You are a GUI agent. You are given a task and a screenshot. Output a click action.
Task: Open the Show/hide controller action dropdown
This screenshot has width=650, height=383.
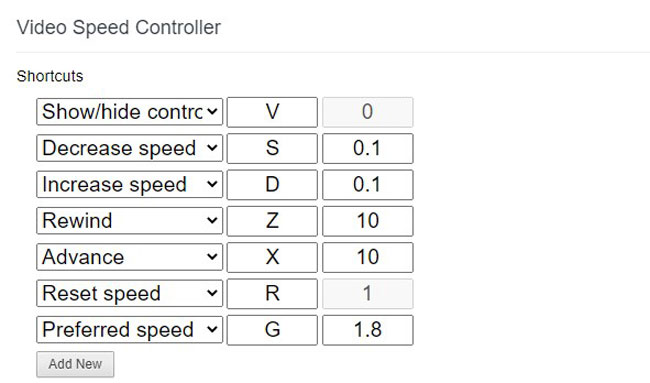(129, 112)
